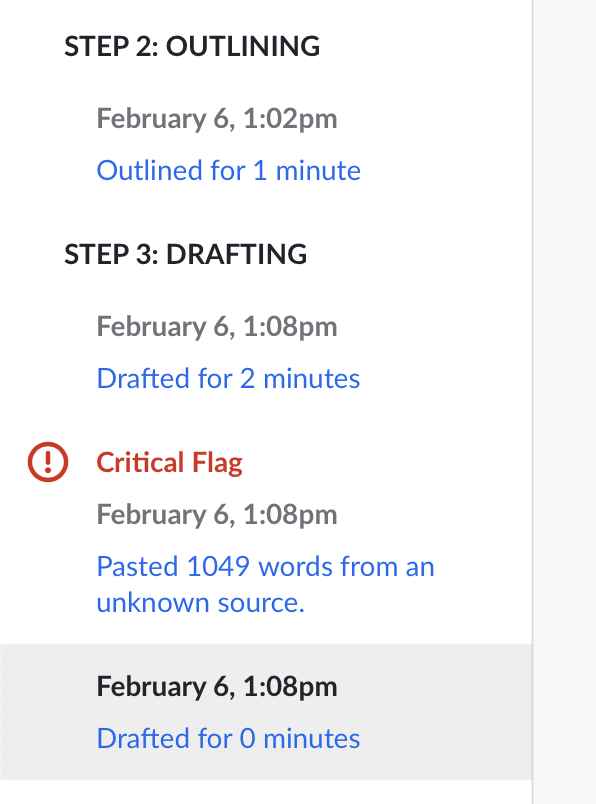Select the February 6, 1:02pm outlining timestamp

pyautogui.click(x=217, y=119)
